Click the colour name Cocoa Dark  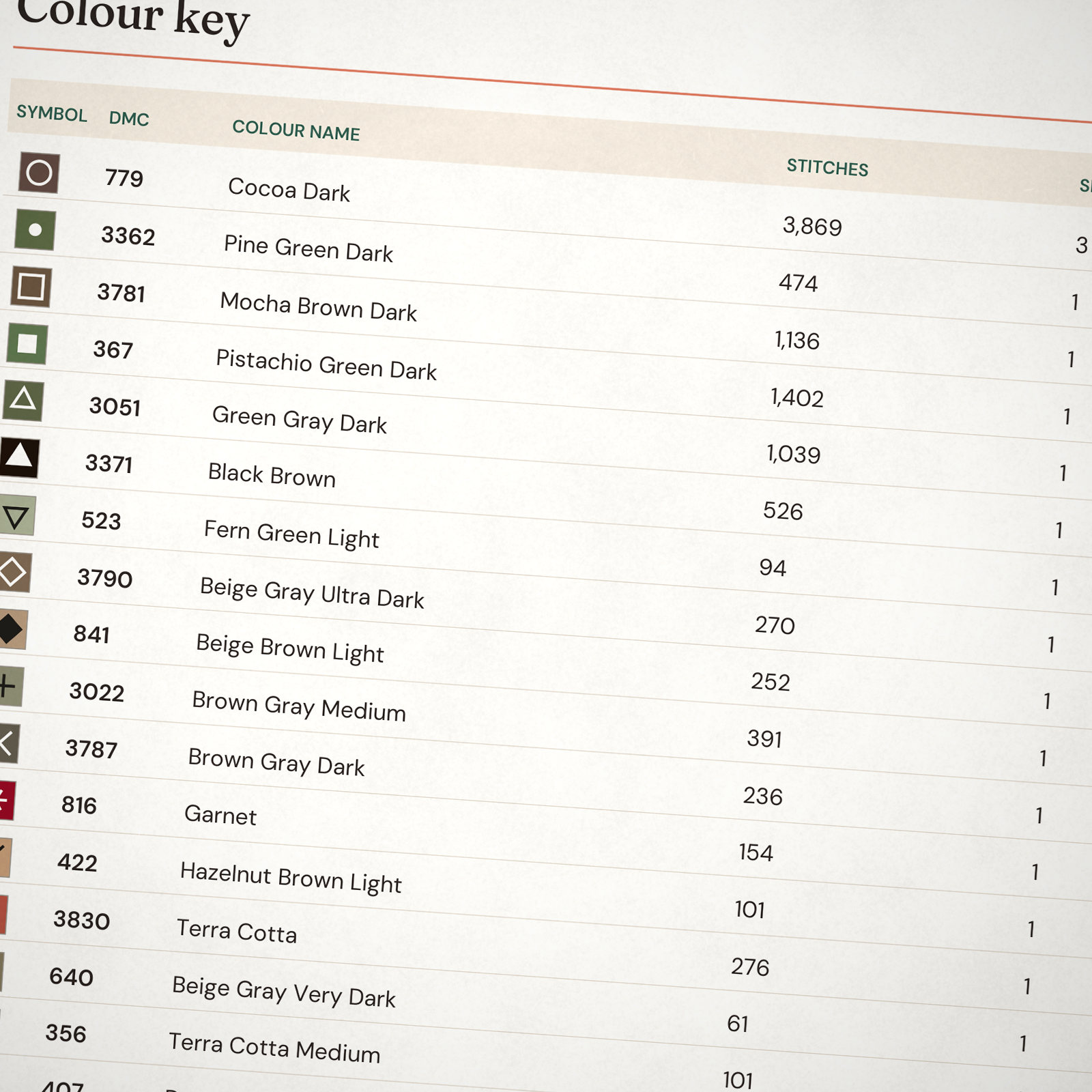click(x=289, y=190)
